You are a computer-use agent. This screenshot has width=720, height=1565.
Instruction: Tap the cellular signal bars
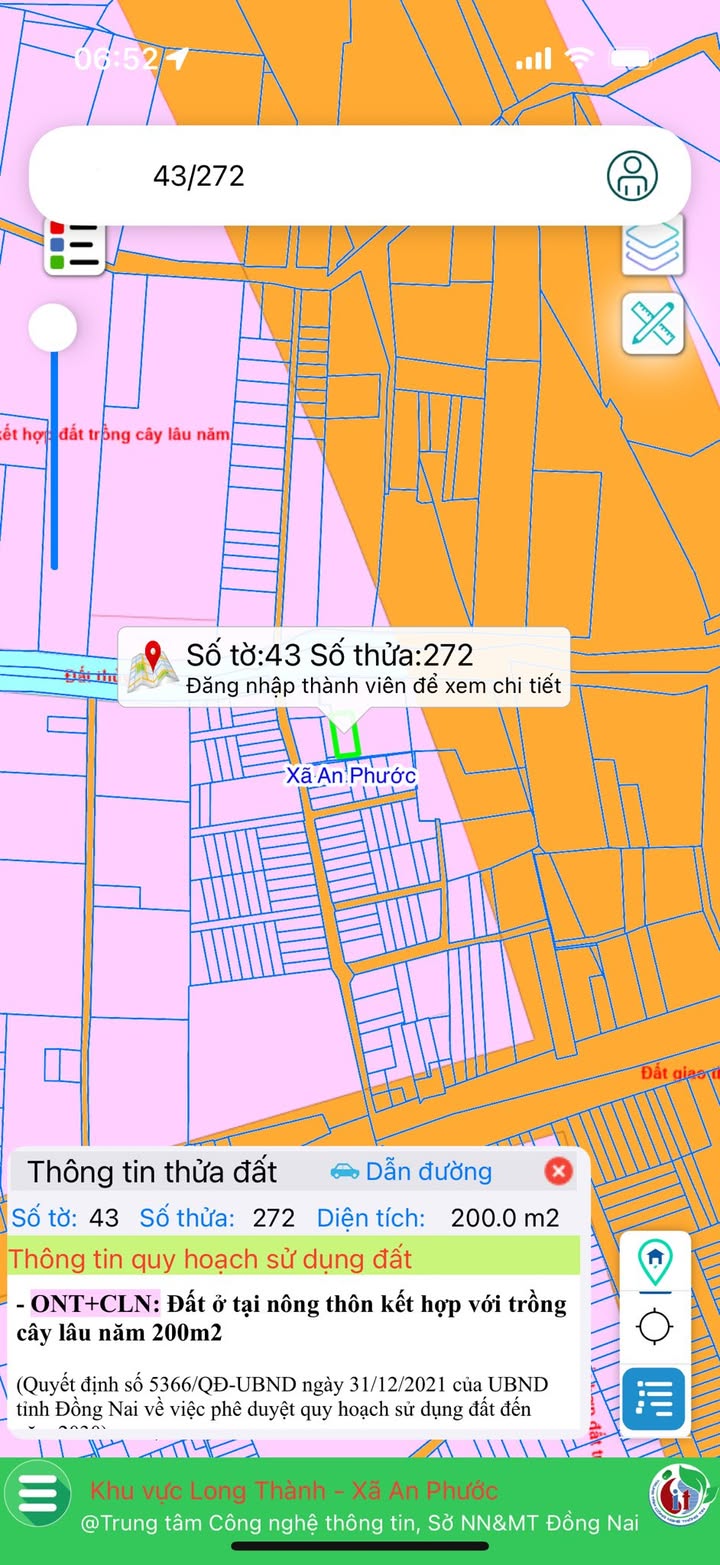[534, 59]
